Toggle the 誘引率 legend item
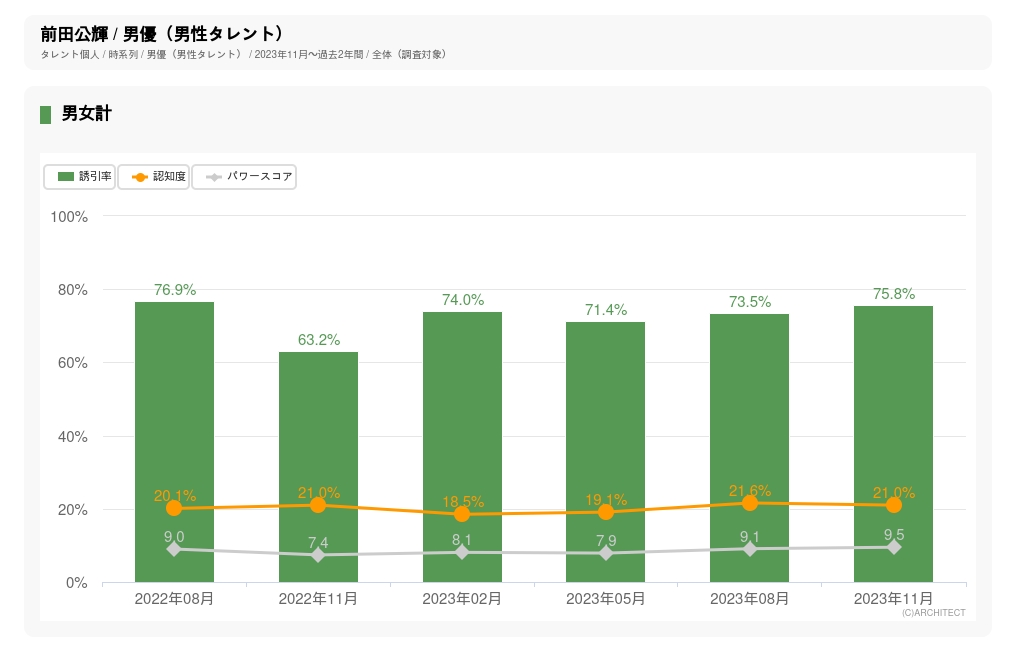This screenshot has width=1024, height=653. coord(80,177)
